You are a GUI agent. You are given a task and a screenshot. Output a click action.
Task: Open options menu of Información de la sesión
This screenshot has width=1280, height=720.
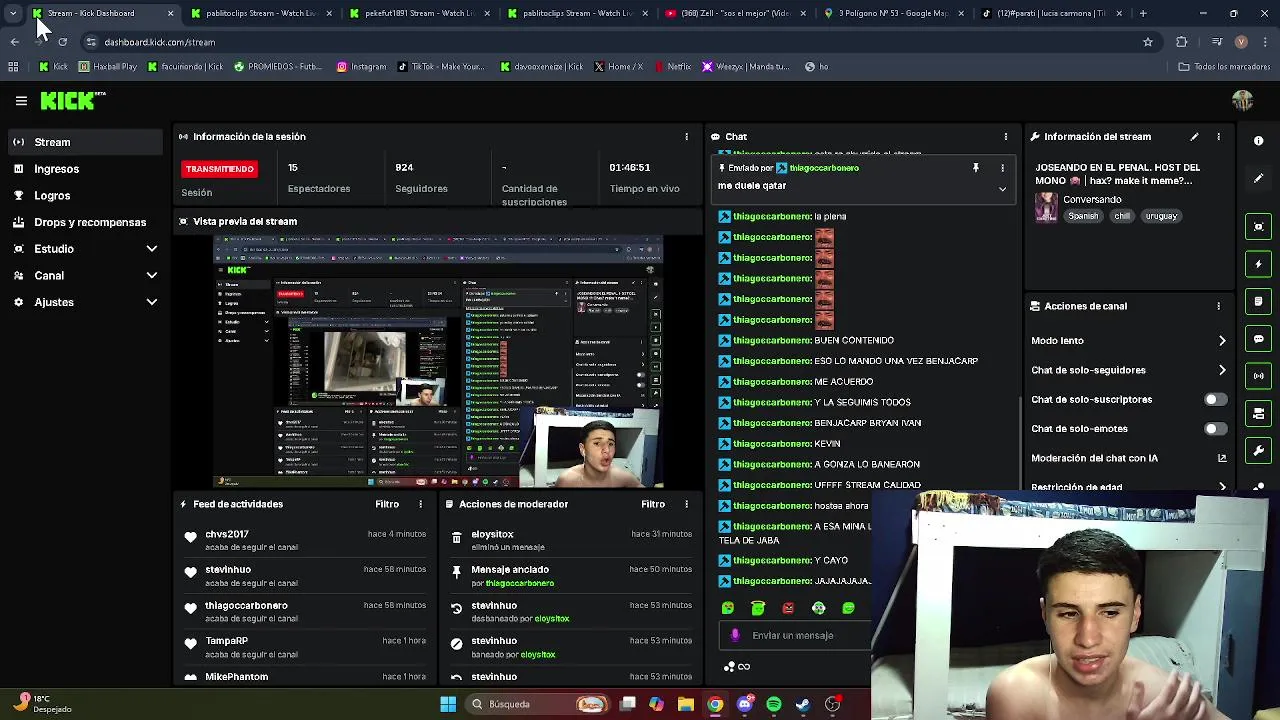tap(686, 136)
